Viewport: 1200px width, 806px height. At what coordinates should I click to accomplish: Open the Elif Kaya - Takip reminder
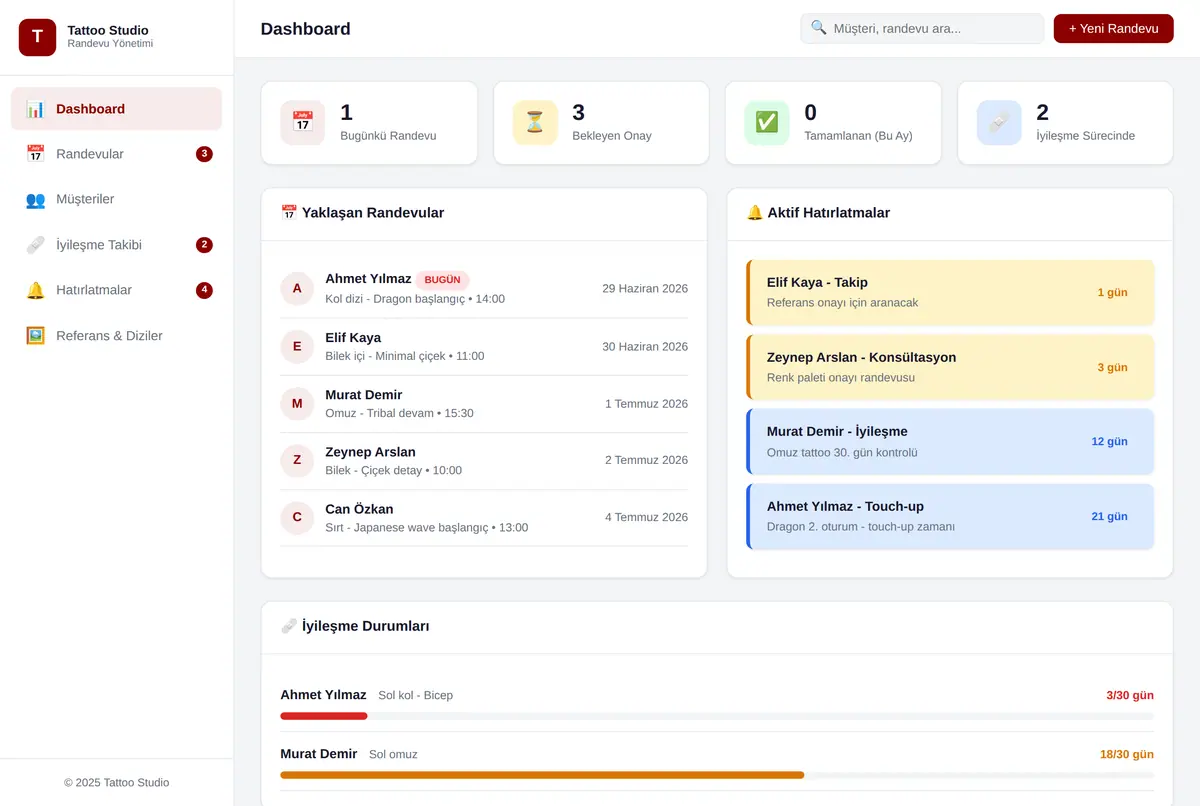click(x=950, y=292)
